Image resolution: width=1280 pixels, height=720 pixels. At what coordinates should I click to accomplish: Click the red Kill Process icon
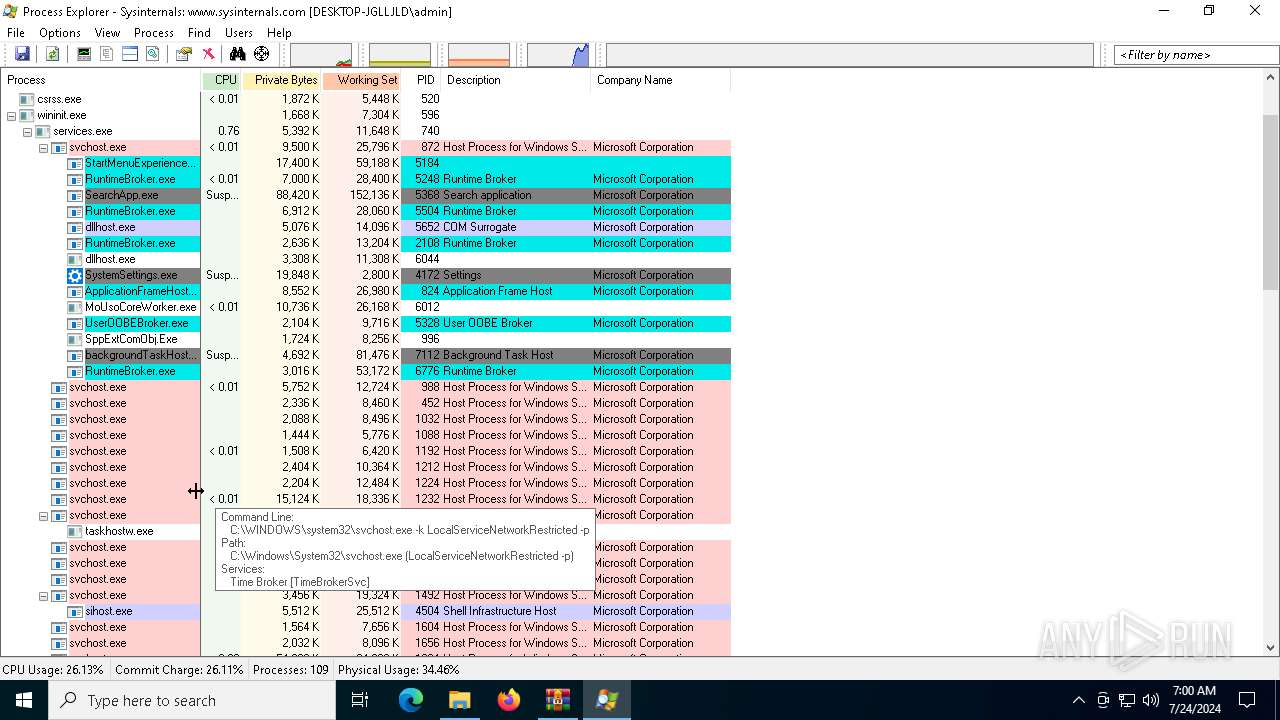(208, 54)
